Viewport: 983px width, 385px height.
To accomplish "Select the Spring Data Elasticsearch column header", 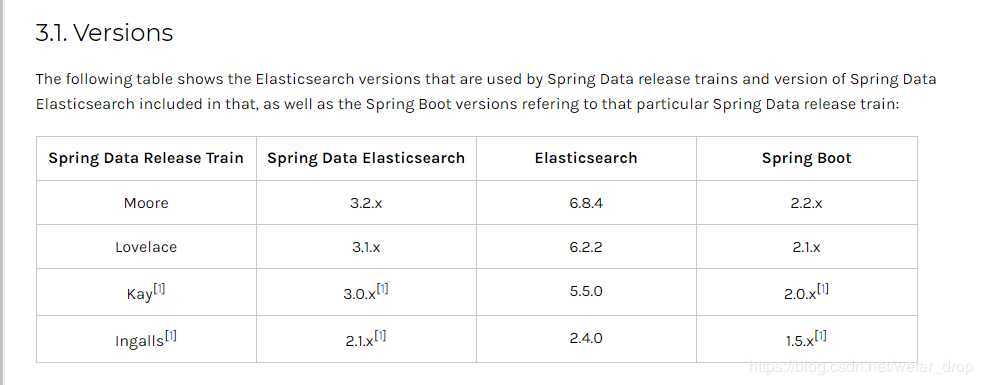I will (366, 158).
